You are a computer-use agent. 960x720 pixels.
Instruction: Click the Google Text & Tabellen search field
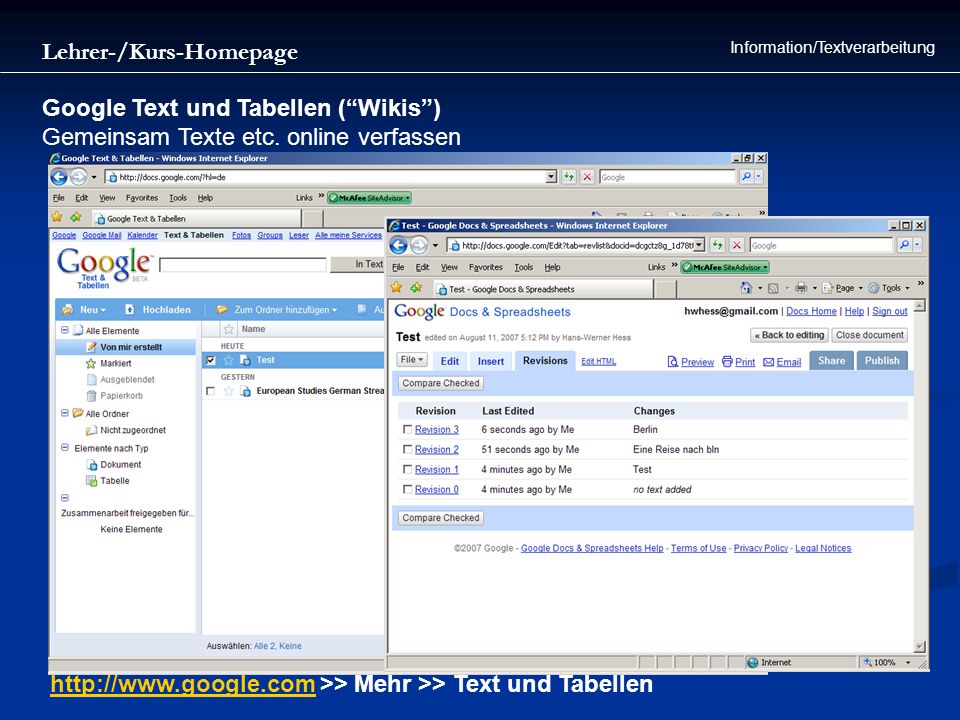[242, 264]
